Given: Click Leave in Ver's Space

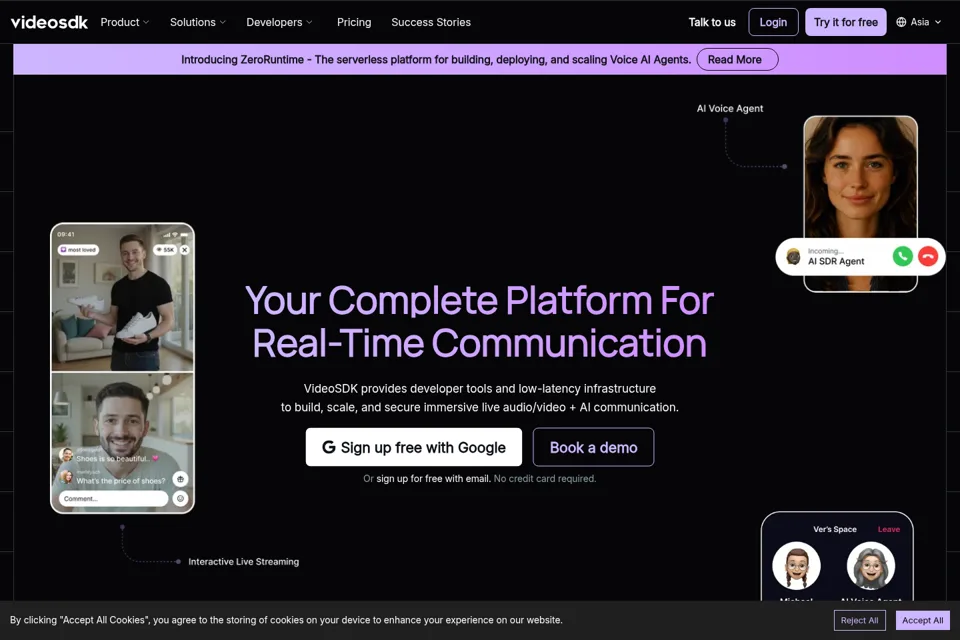Looking at the screenshot, I should coord(888,529).
